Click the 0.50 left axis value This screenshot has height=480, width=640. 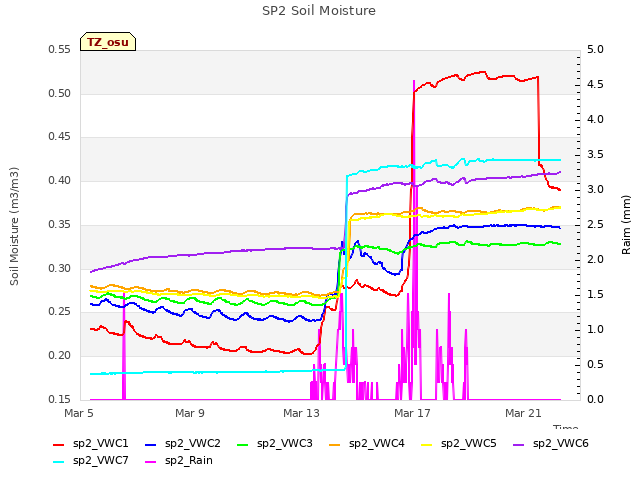coord(60,93)
